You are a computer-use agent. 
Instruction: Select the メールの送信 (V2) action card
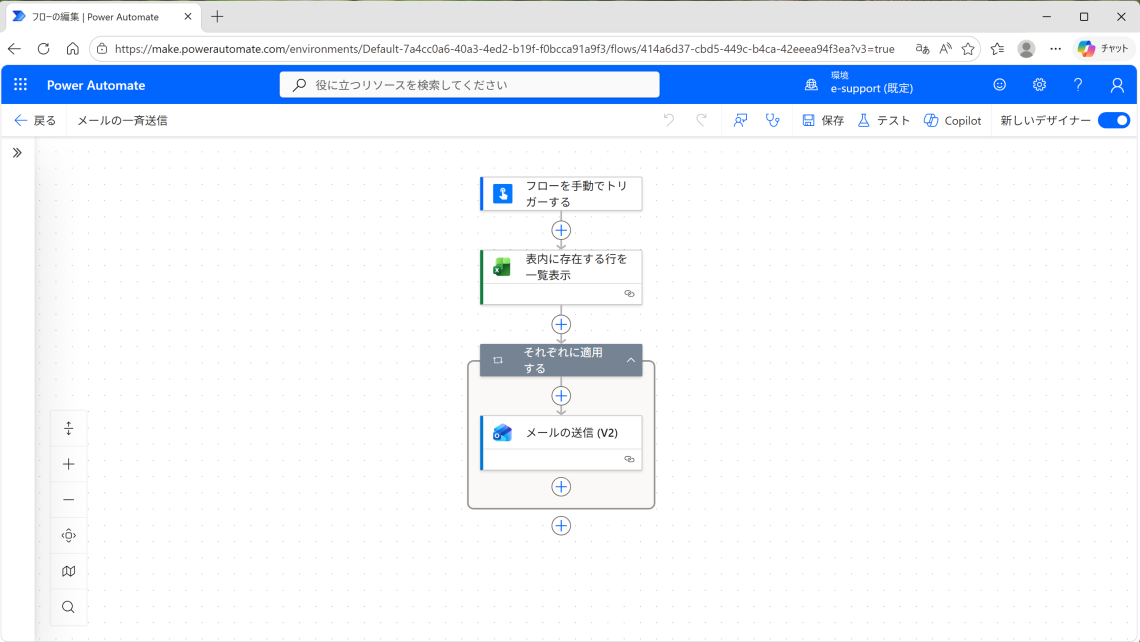(x=570, y=433)
